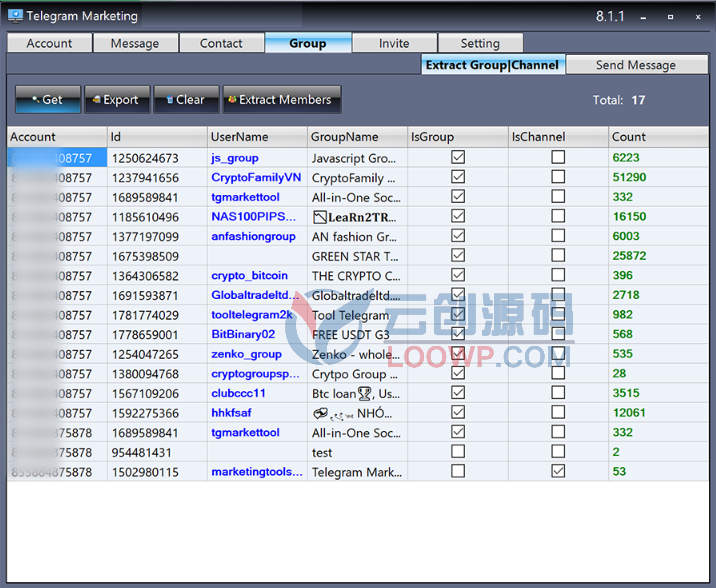Switch to the Send Message sub-tab
Screen dimensions: 716x588
[x=636, y=65]
